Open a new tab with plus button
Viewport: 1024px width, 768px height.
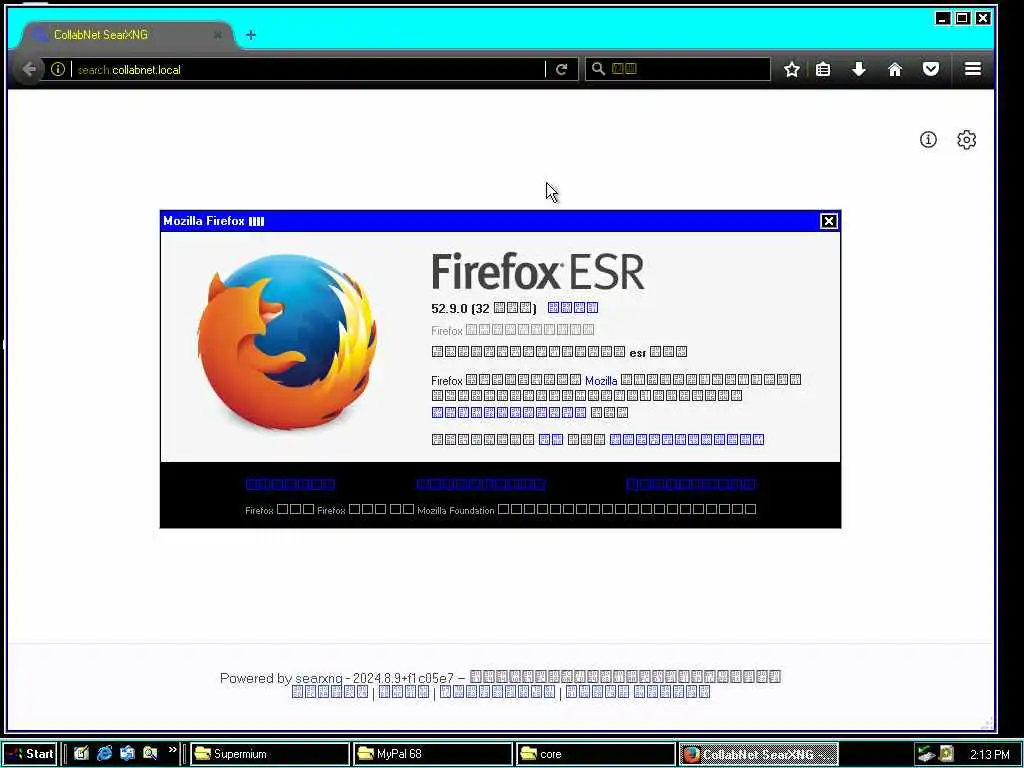point(251,35)
